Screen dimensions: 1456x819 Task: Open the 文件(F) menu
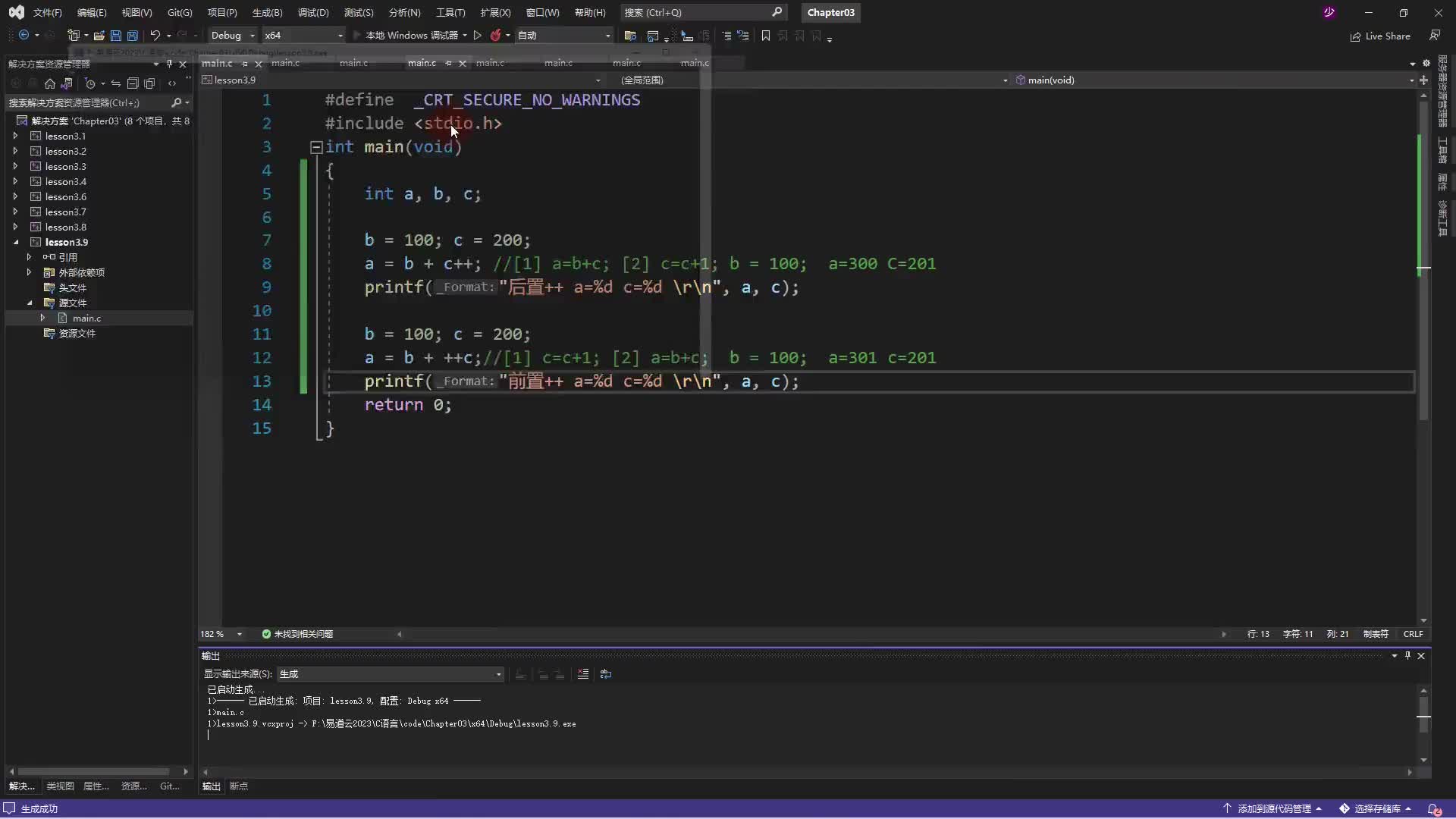[x=47, y=12]
